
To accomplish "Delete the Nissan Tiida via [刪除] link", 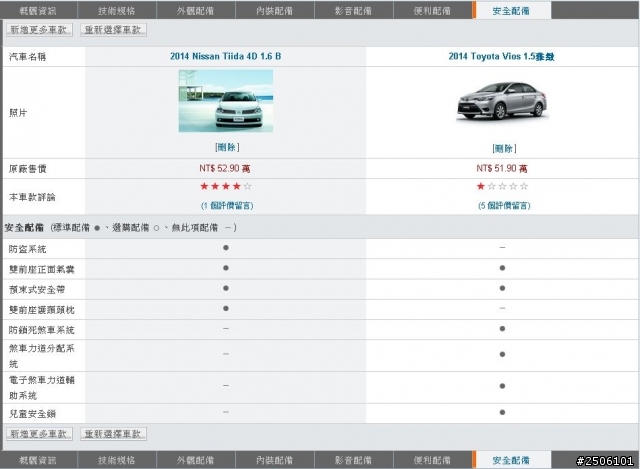I will 227,147.
